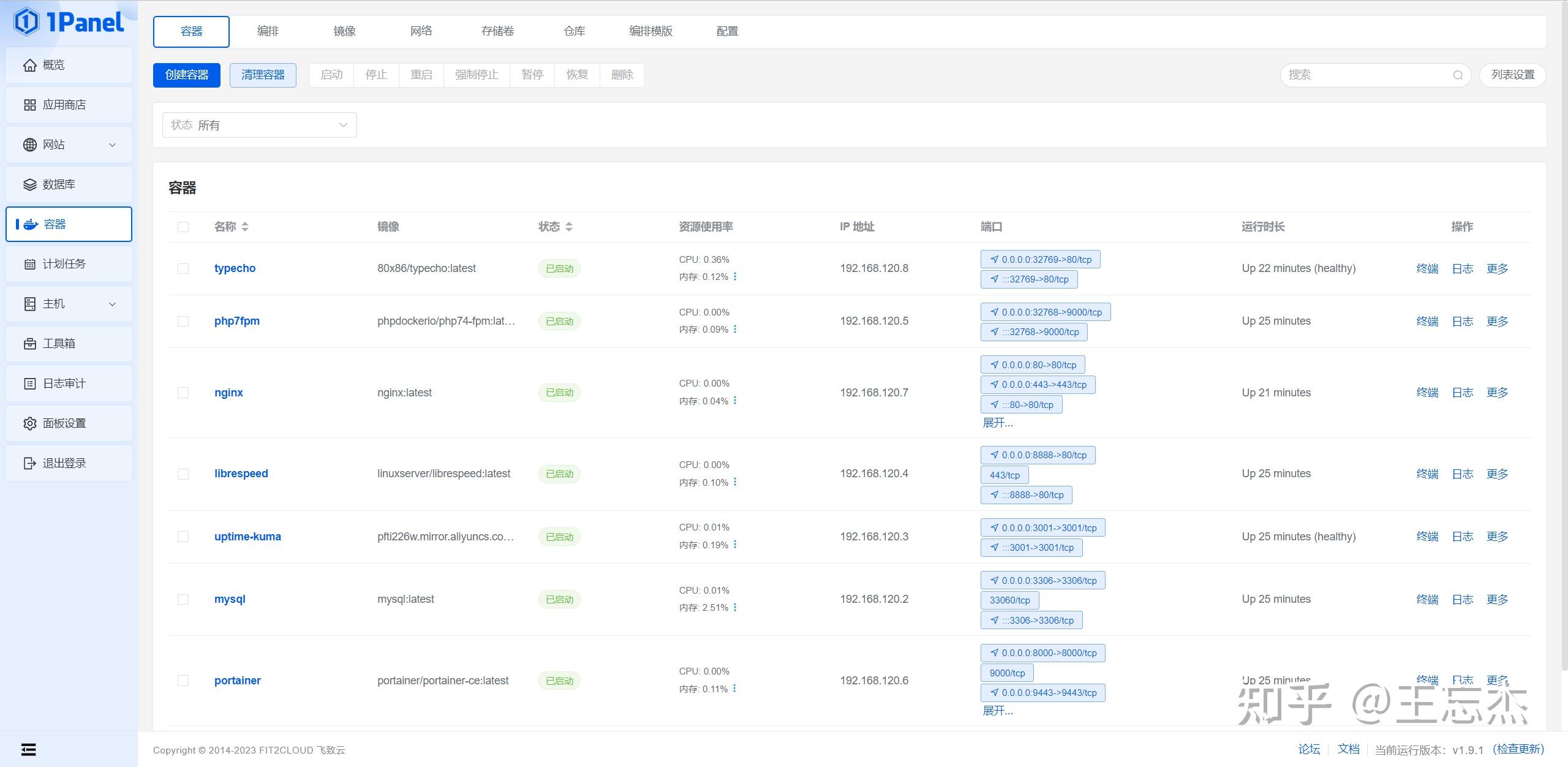Expand hidden ports of nginx container
Viewport: 1568px width, 767px height.
click(x=998, y=423)
